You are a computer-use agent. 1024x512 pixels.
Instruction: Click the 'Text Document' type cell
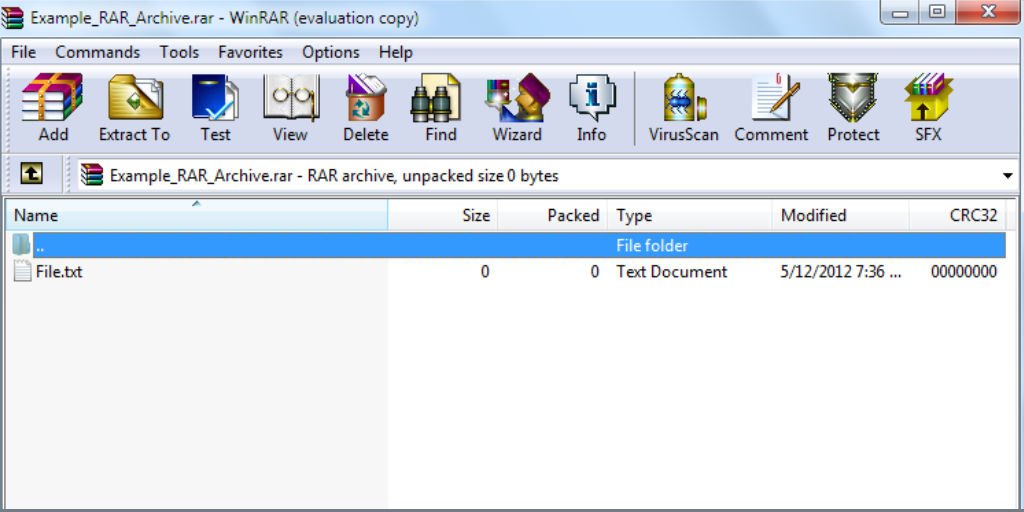click(x=671, y=271)
